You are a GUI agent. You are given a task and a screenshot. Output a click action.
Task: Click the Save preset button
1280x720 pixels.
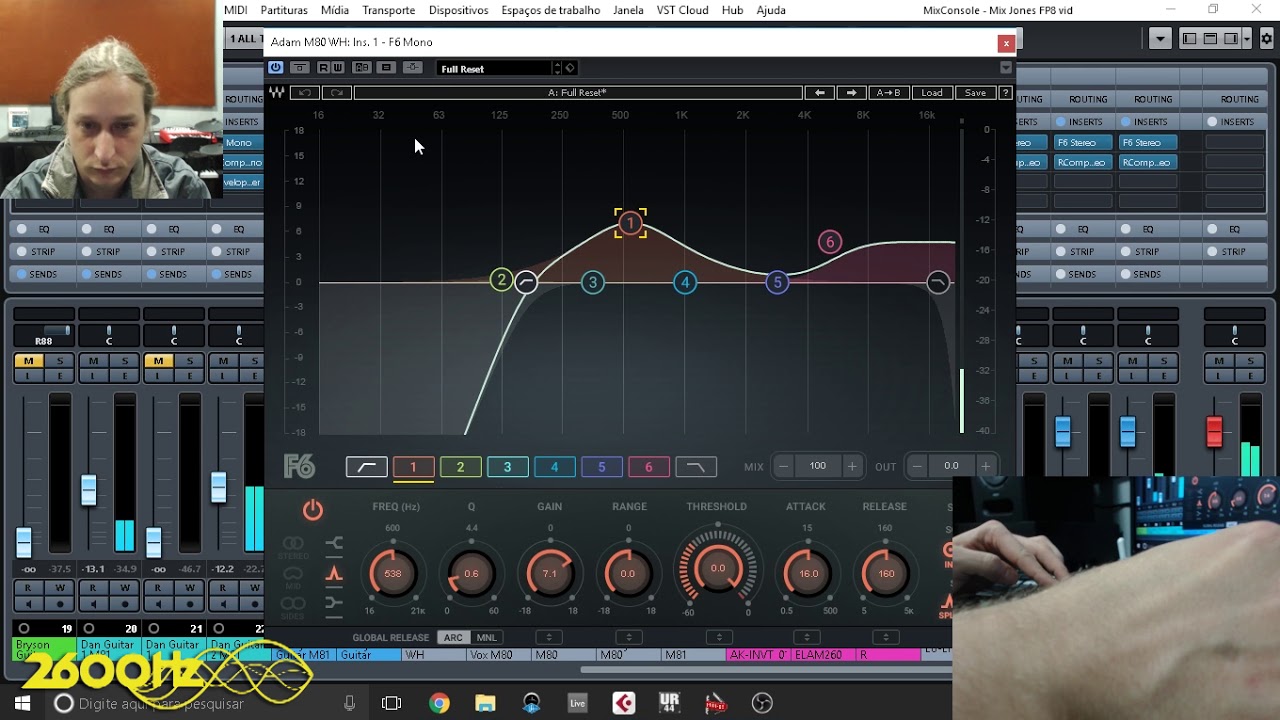tap(975, 93)
